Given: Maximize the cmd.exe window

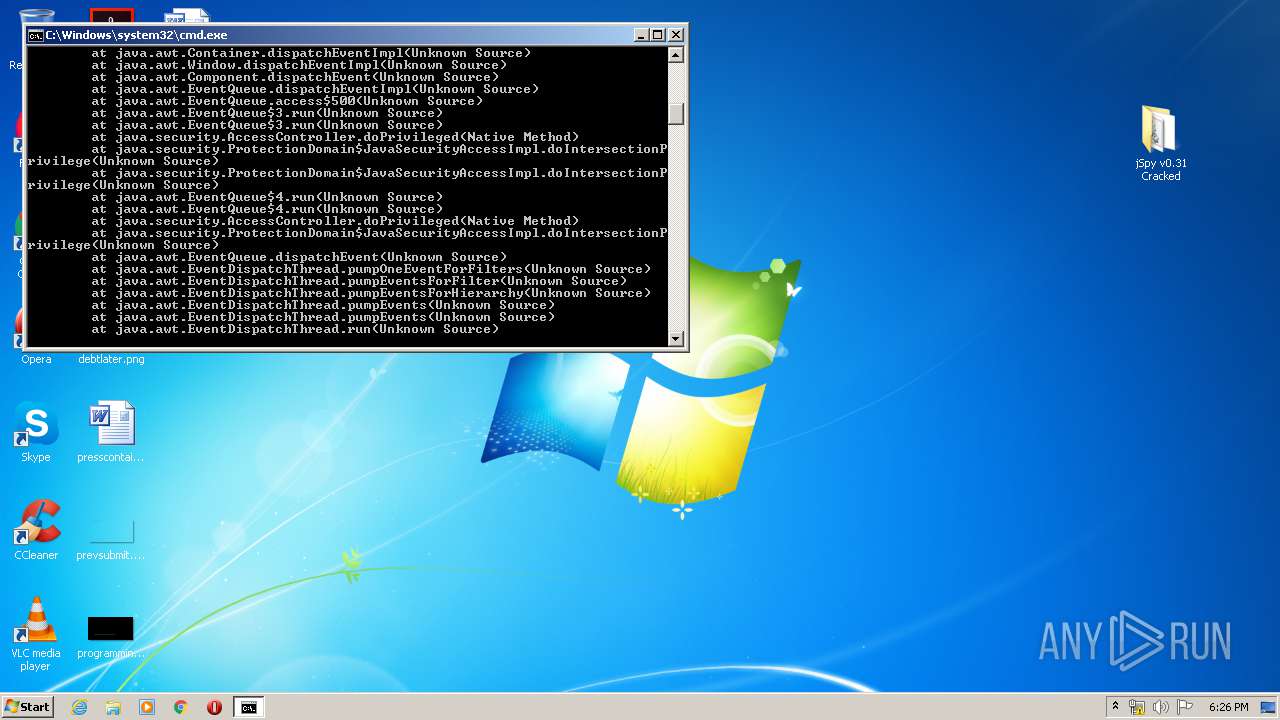Looking at the screenshot, I should tap(658, 35).
